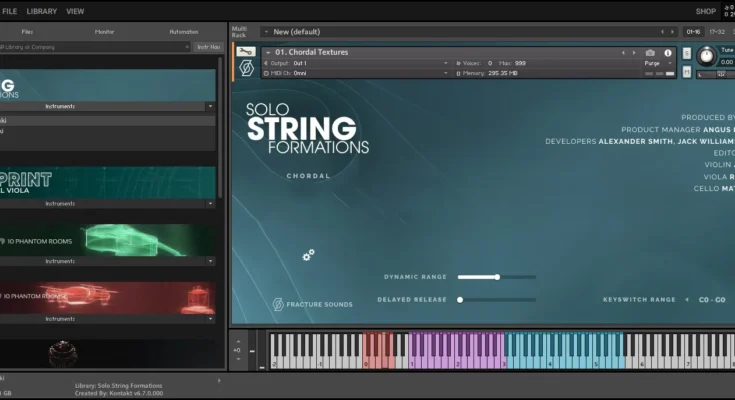Select rack page 01-16
The image size is (735, 400).
click(x=693, y=32)
